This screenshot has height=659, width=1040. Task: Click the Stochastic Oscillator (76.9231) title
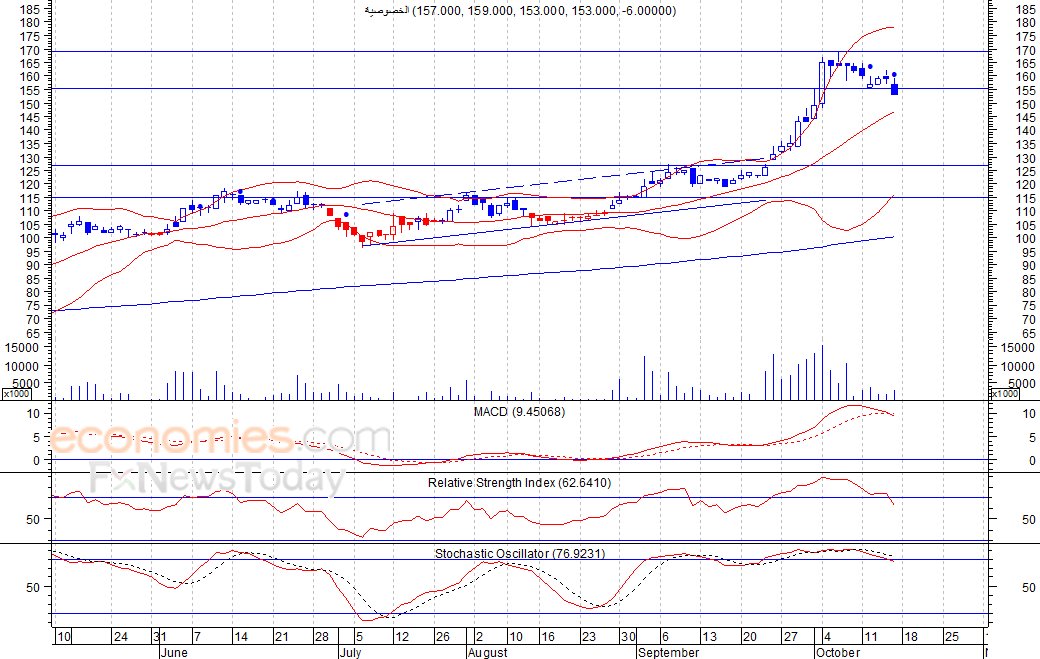[x=520, y=553]
